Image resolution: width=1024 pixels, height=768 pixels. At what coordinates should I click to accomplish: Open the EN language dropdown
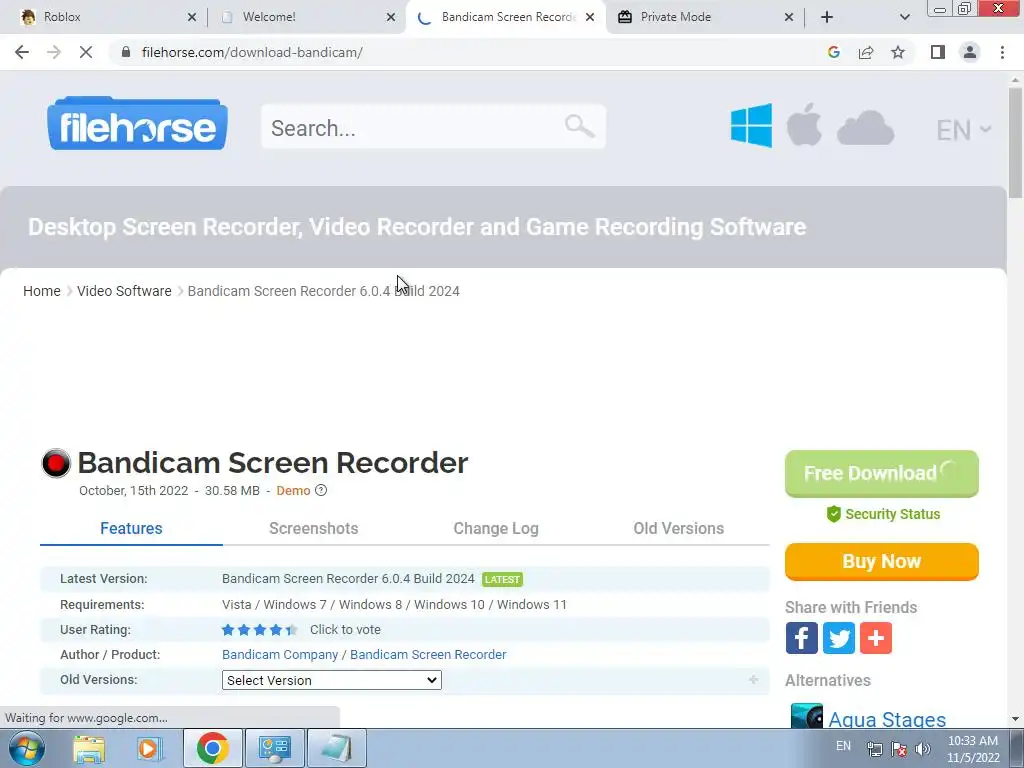(x=963, y=130)
